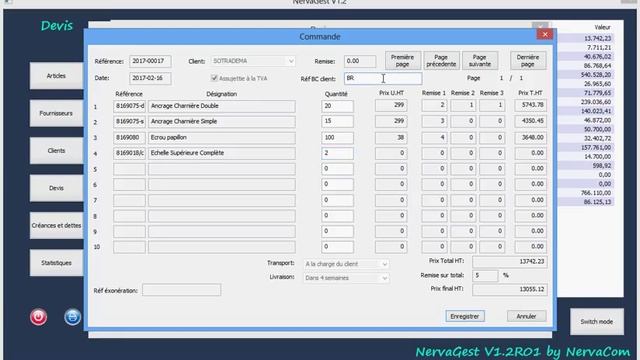
Task: Click value 13.742,23 in background list
Action: pos(597,38)
